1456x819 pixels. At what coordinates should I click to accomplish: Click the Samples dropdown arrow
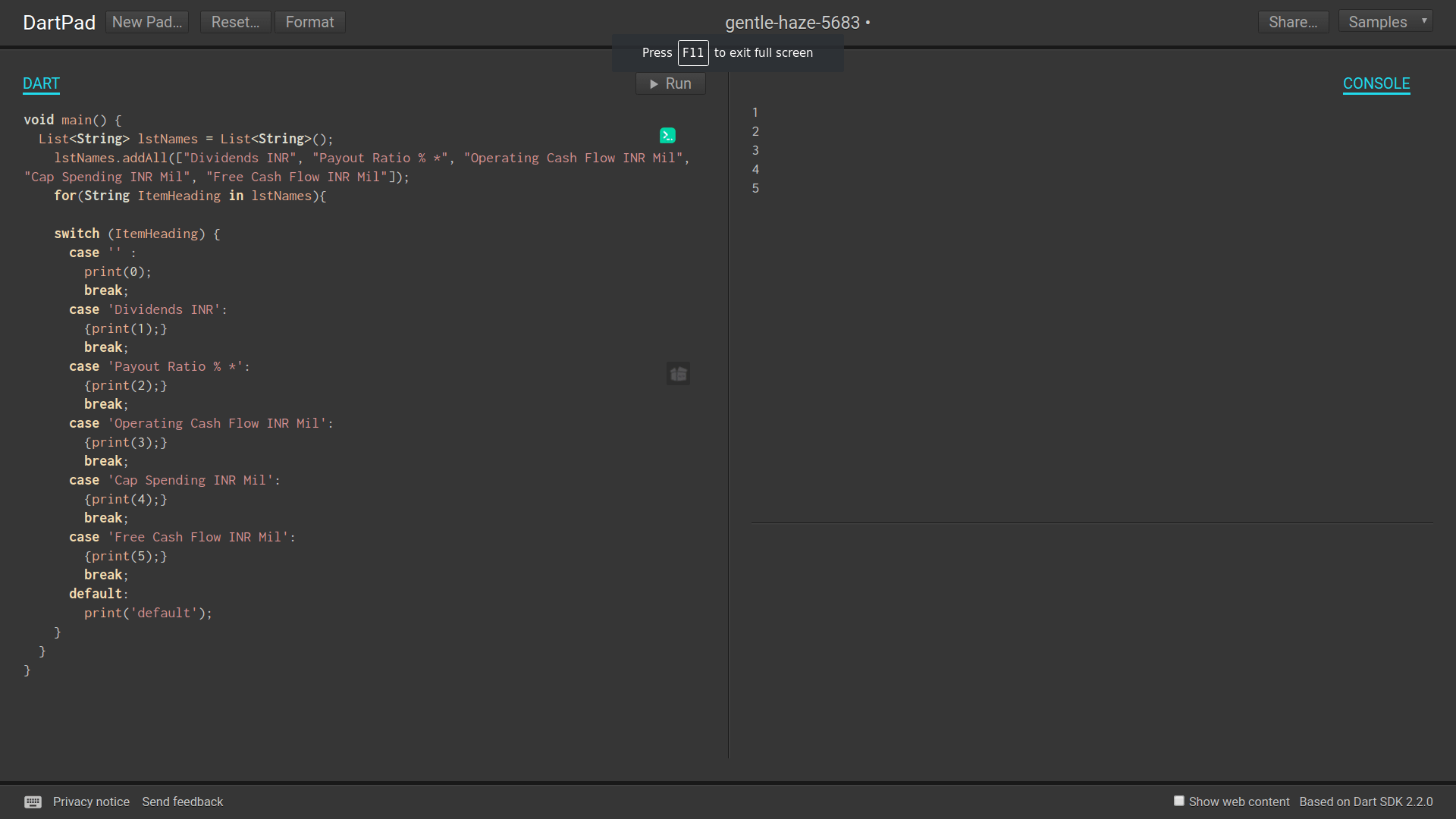point(1424,21)
